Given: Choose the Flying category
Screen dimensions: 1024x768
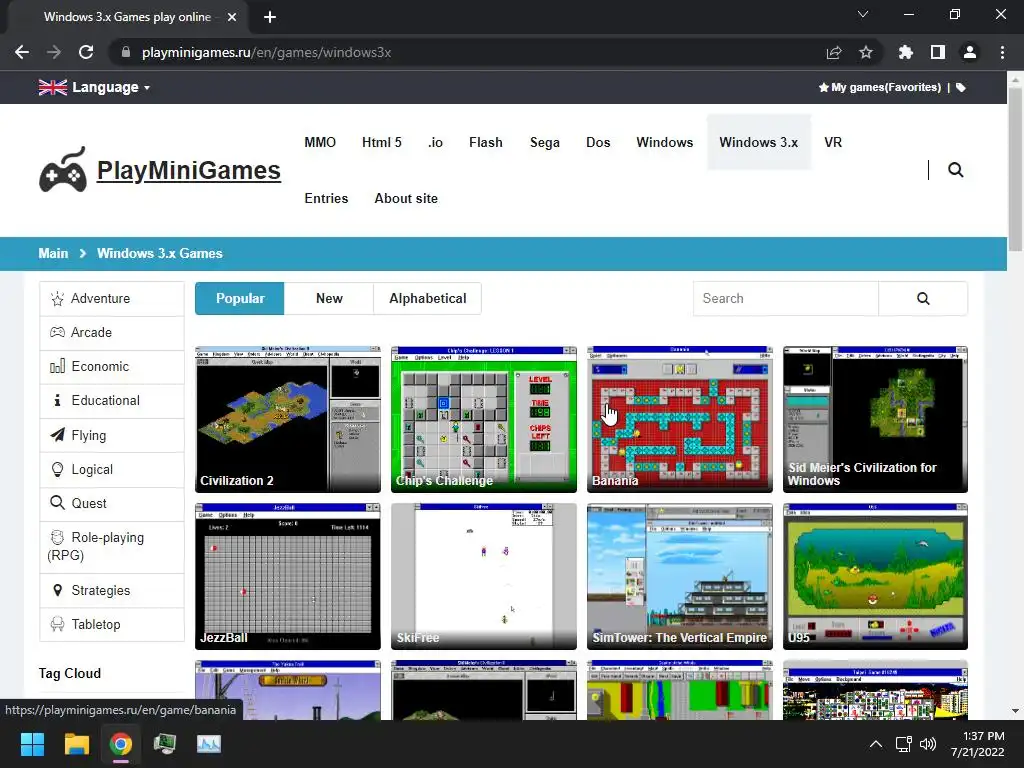Looking at the screenshot, I should point(112,435).
